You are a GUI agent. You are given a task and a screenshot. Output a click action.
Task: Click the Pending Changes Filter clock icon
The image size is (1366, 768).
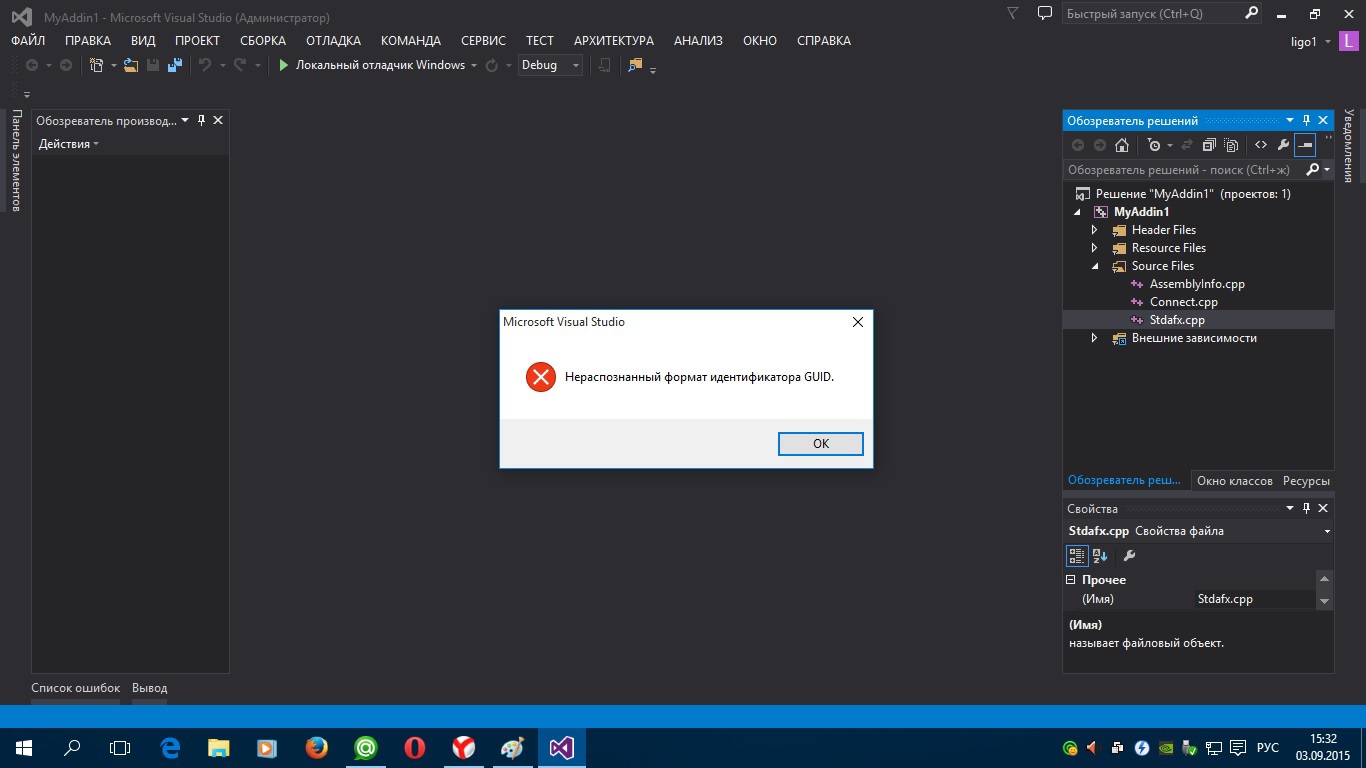(1154, 145)
